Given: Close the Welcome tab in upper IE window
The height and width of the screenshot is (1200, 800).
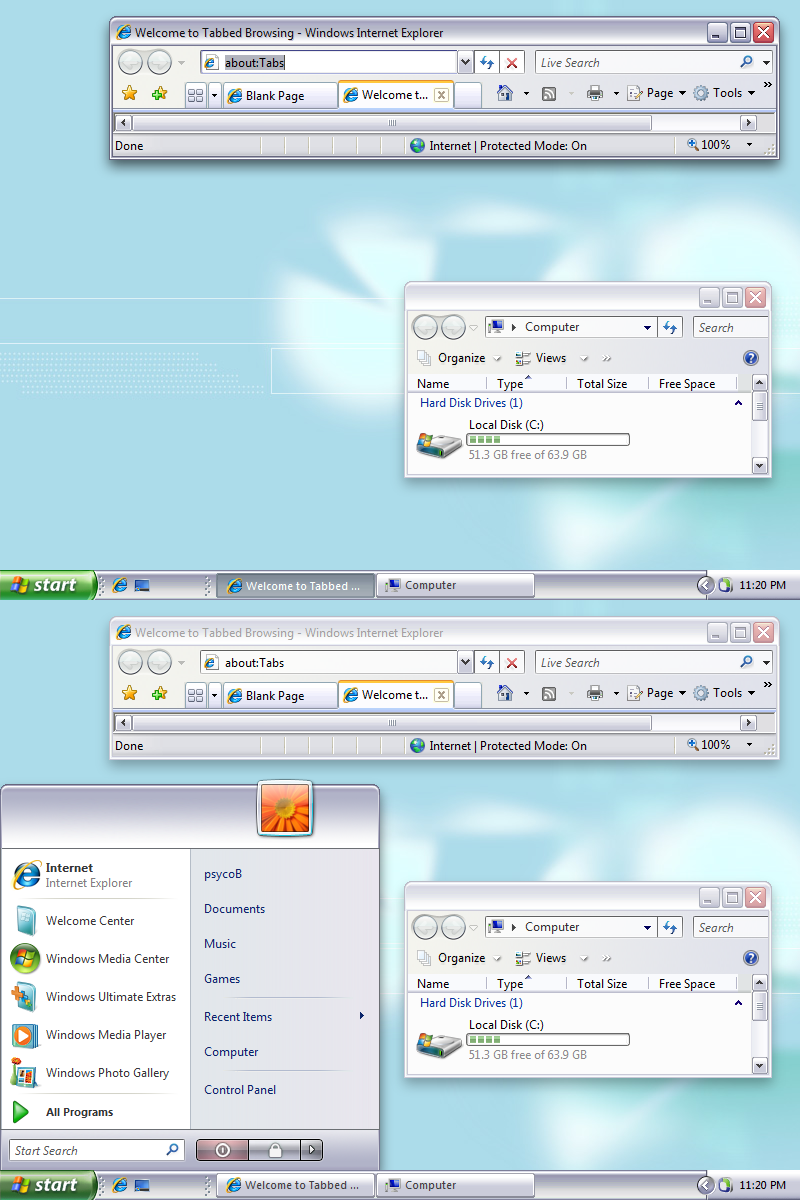Looking at the screenshot, I should click(442, 96).
